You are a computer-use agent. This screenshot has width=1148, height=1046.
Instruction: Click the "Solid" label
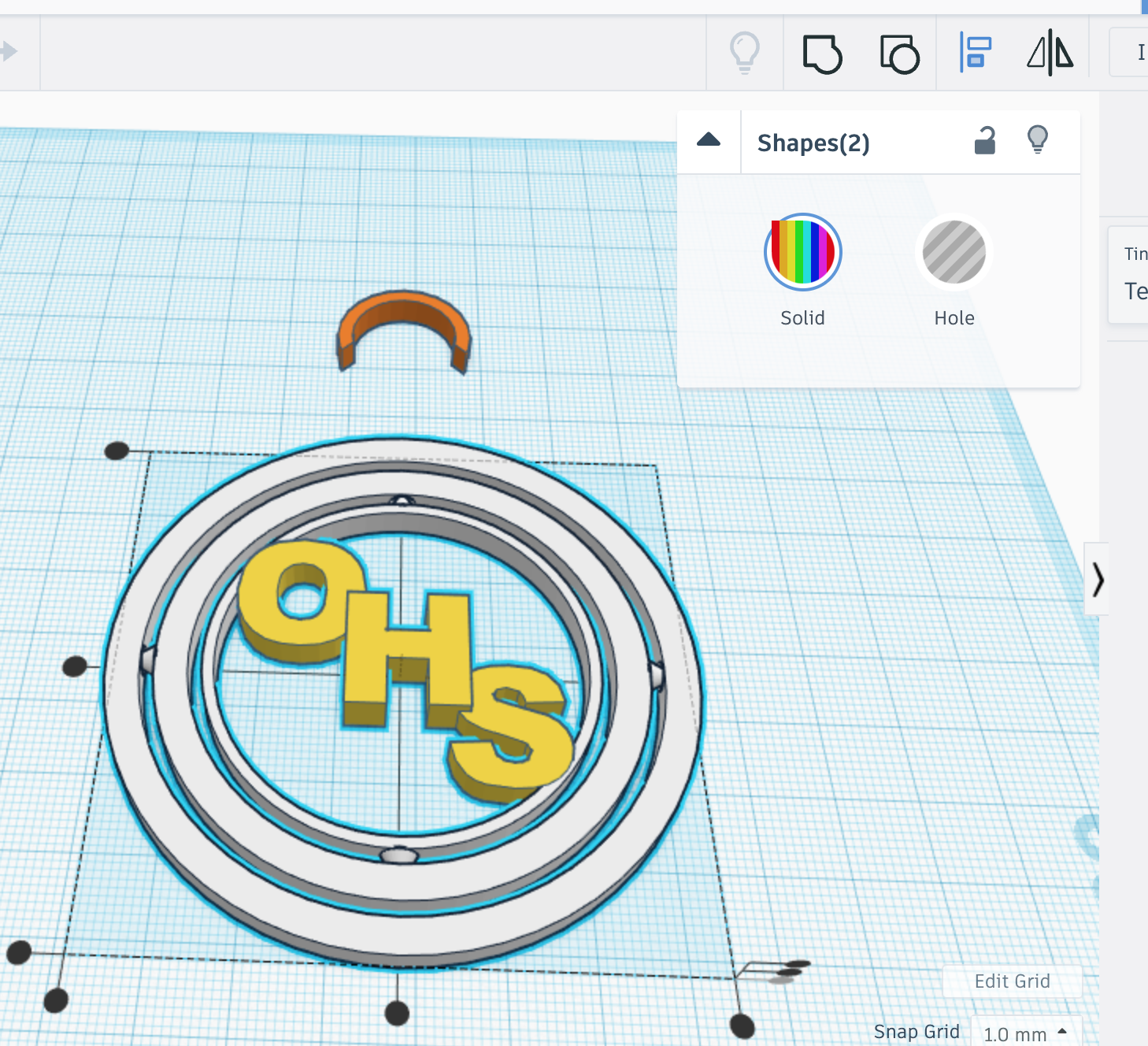click(x=802, y=318)
